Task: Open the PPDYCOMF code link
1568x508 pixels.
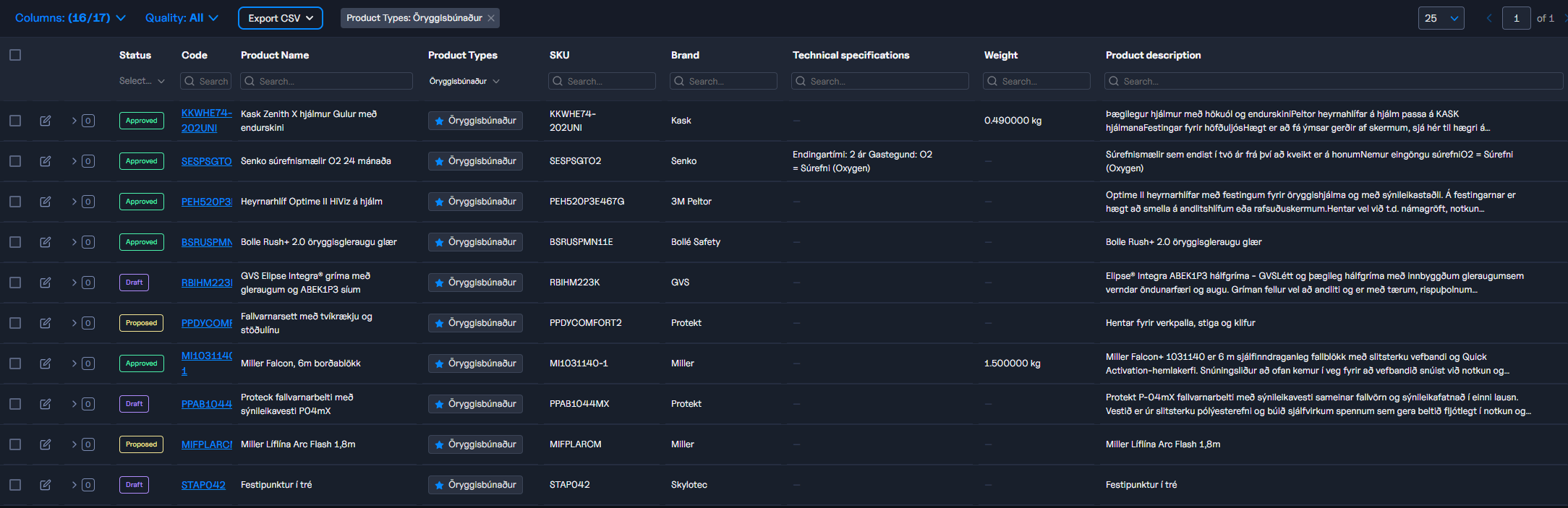Action: pyautogui.click(x=207, y=323)
